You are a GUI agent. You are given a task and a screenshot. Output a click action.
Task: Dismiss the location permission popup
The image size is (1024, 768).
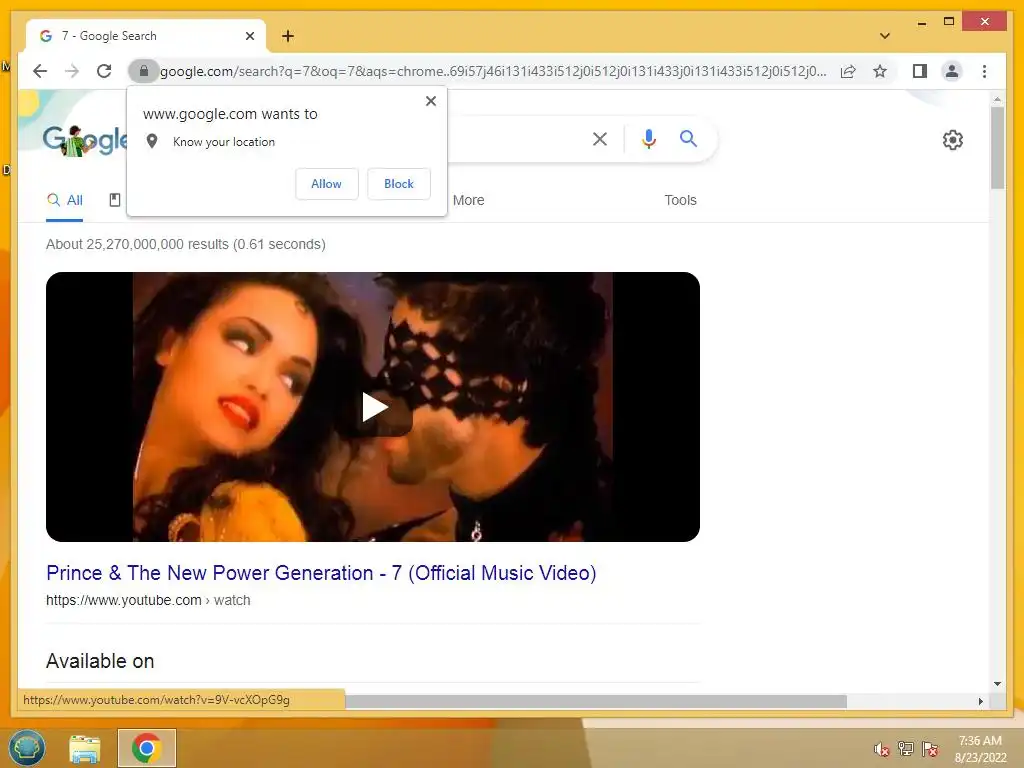(430, 101)
